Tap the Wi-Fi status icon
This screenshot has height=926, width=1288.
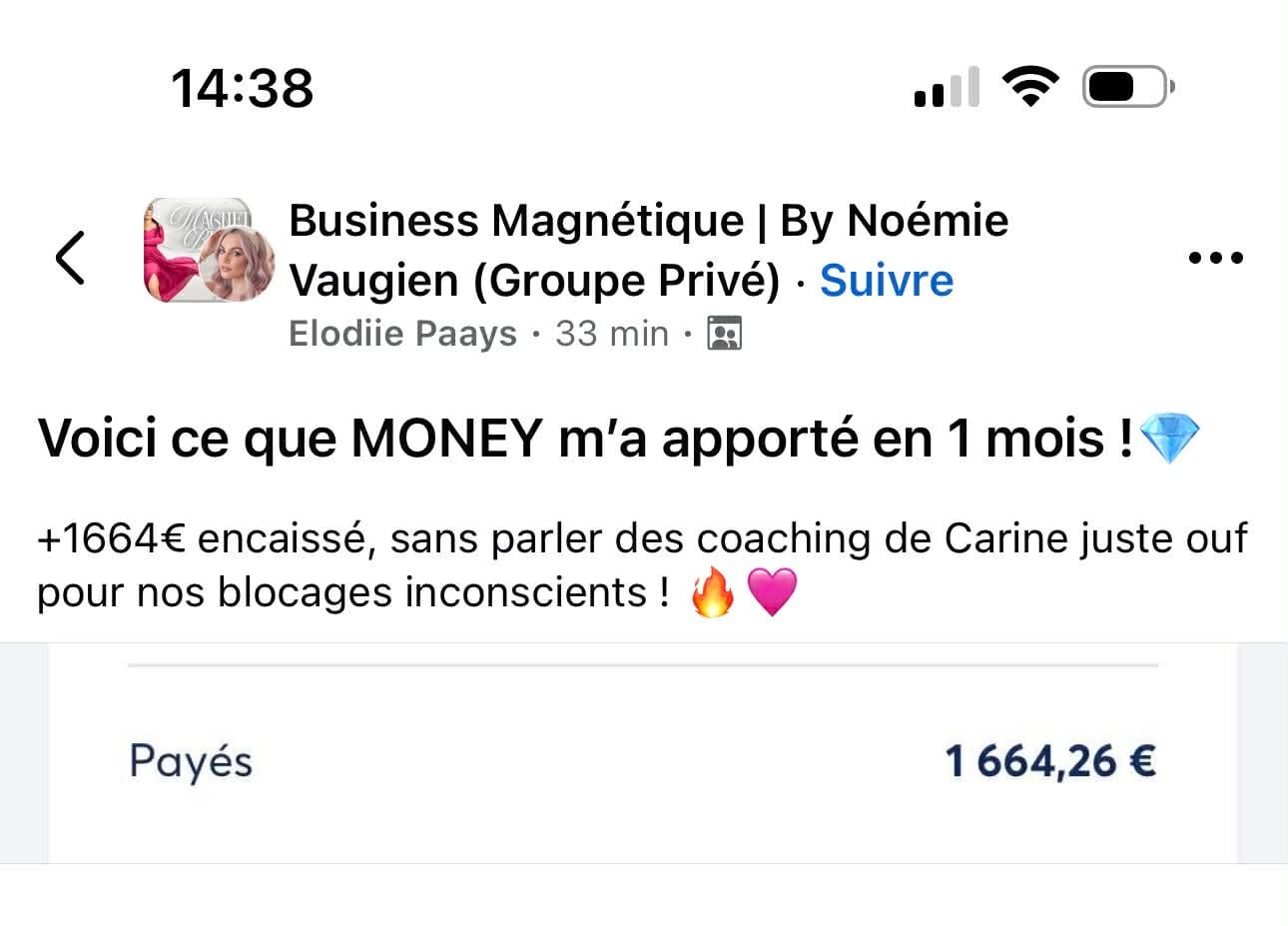(x=1030, y=87)
